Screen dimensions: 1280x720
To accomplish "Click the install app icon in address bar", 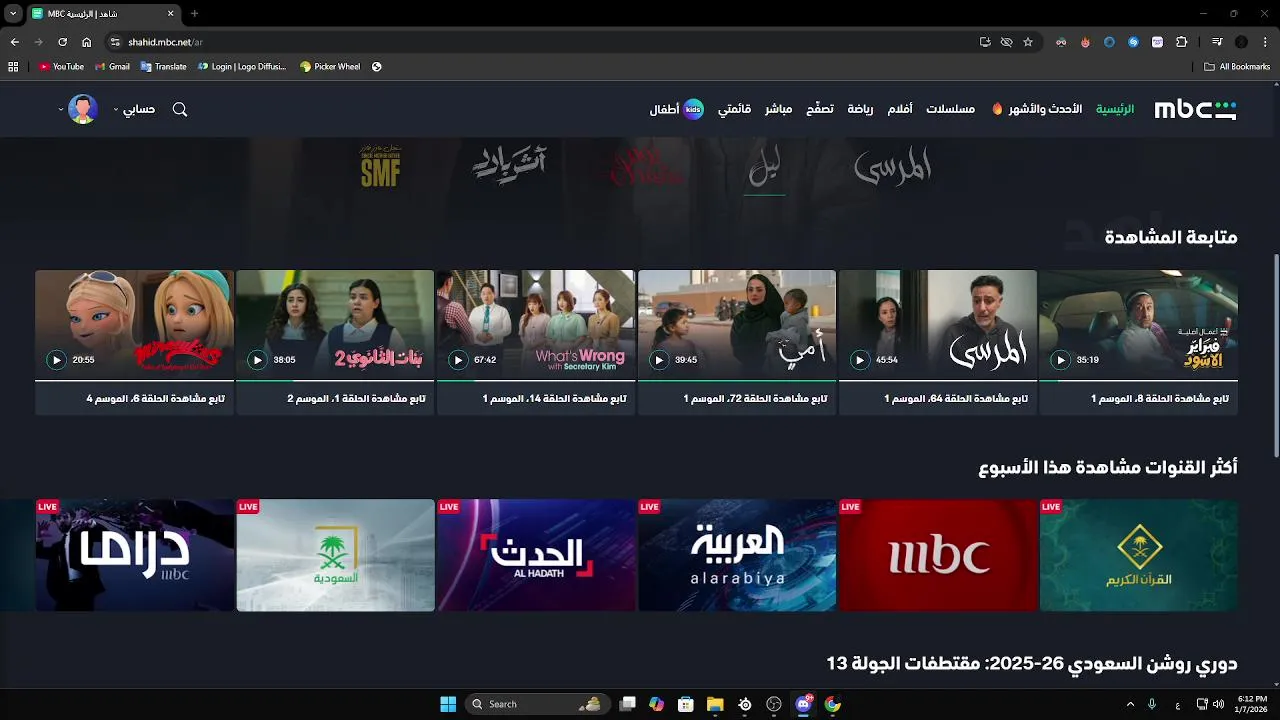I will (x=985, y=42).
